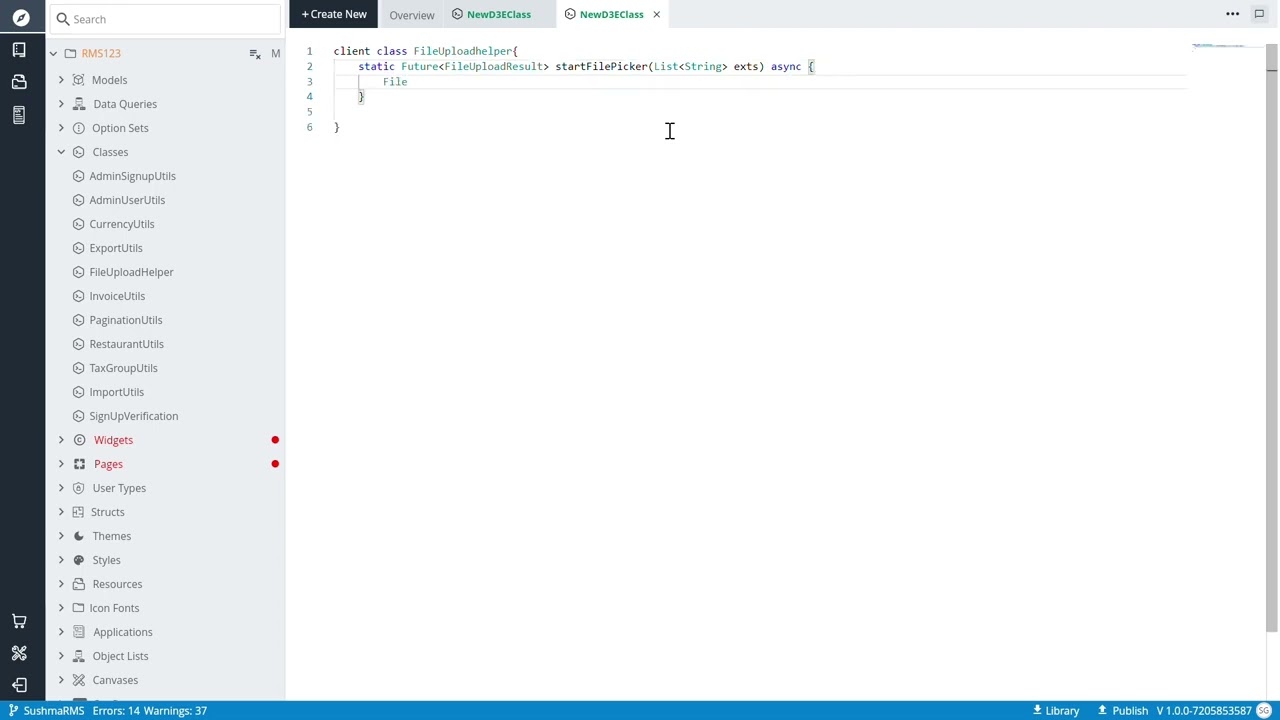Click the collapse-all list icon beside RMS123
Image resolution: width=1280 pixels, height=720 pixels.
[255, 53]
